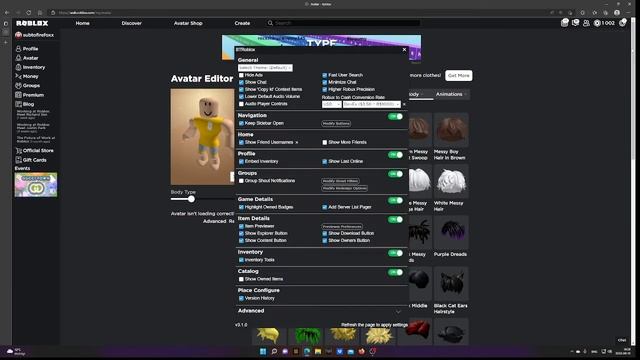Check Show Owned Items in Catalog

pyautogui.click(x=241, y=279)
